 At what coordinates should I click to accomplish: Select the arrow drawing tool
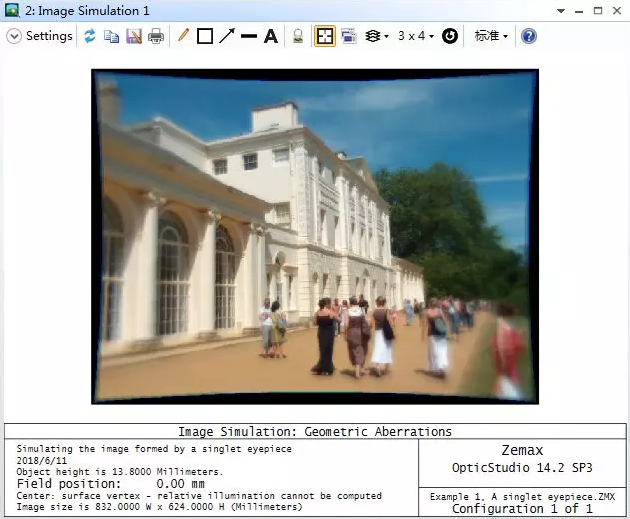click(x=227, y=36)
